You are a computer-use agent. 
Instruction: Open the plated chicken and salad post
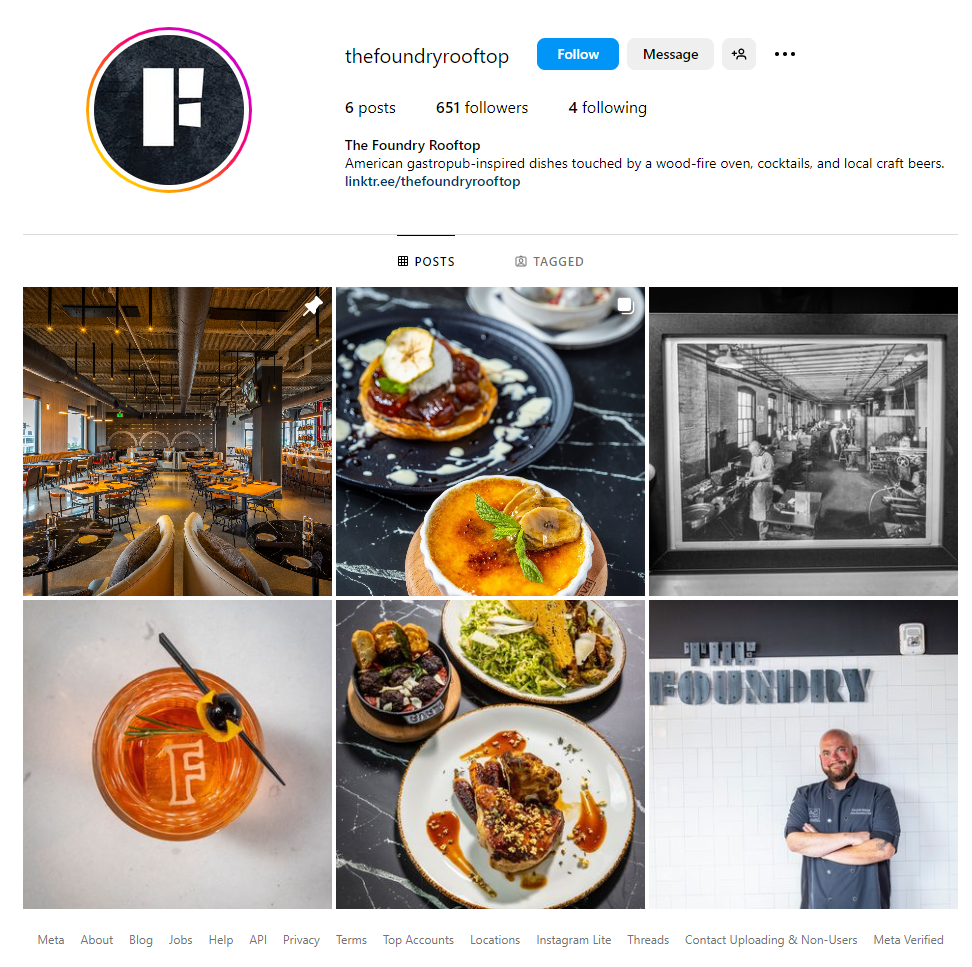click(x=490, y=754)
